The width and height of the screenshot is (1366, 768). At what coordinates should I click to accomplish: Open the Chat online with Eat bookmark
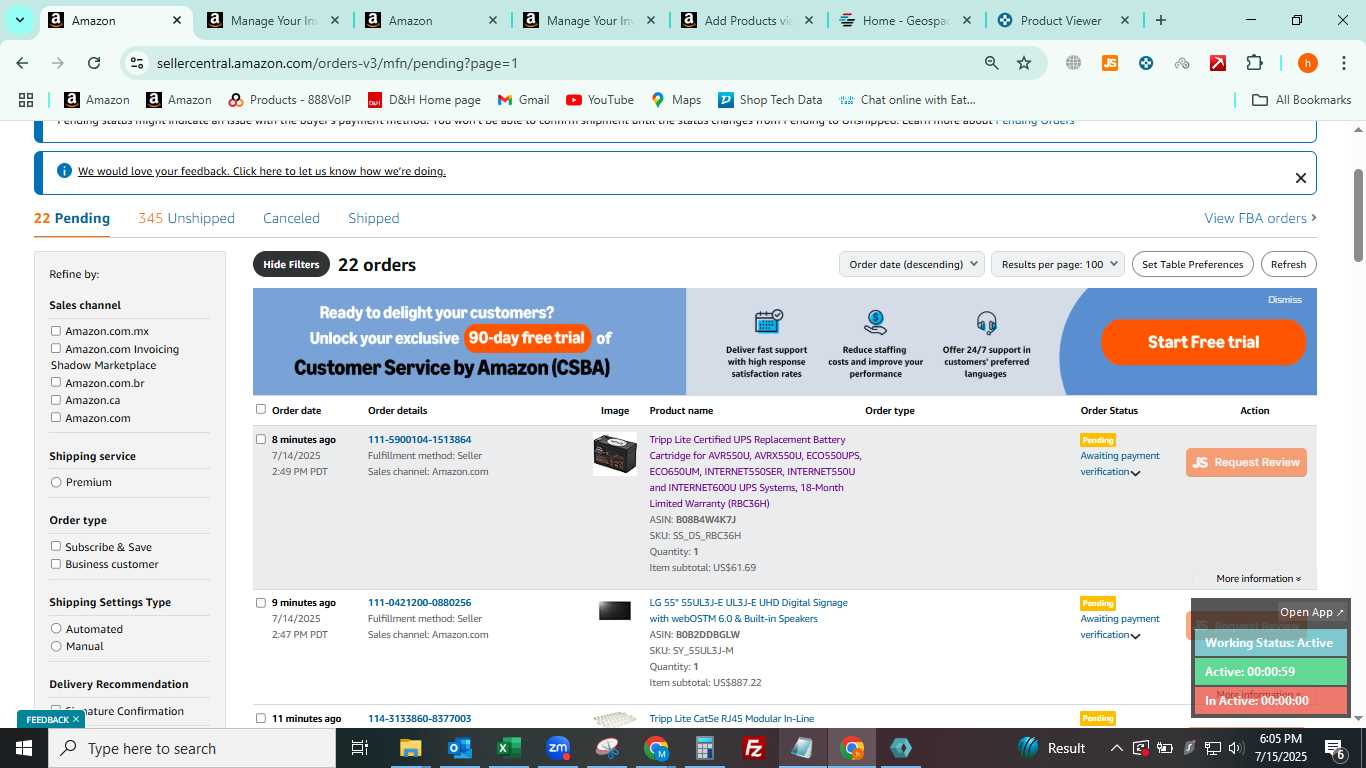click(907, 100)
